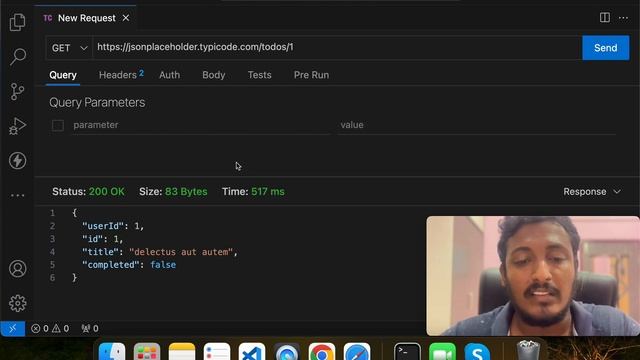This screenshot has width=640, height=360.
Task: Close the New Request tab
Action: coord(126,18)
